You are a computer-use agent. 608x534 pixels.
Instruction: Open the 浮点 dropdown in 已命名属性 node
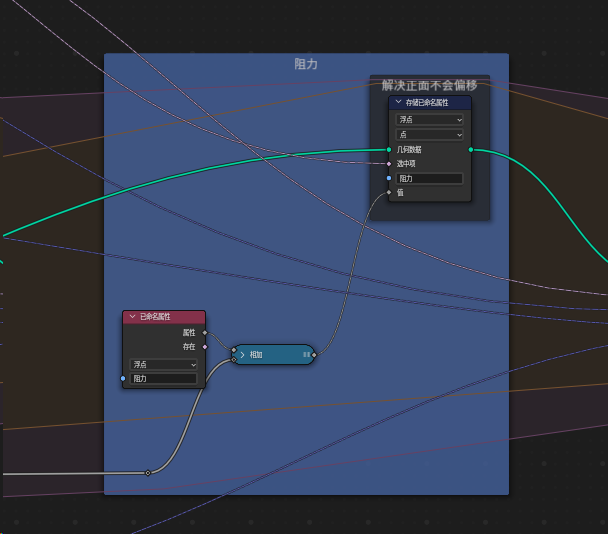click(164, 365)
